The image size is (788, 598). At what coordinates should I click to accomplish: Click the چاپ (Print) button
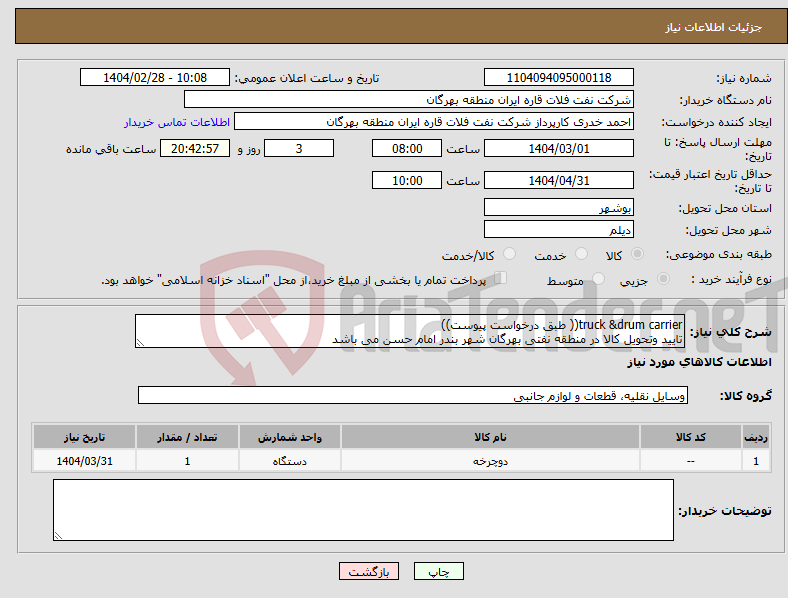(438, 571)
